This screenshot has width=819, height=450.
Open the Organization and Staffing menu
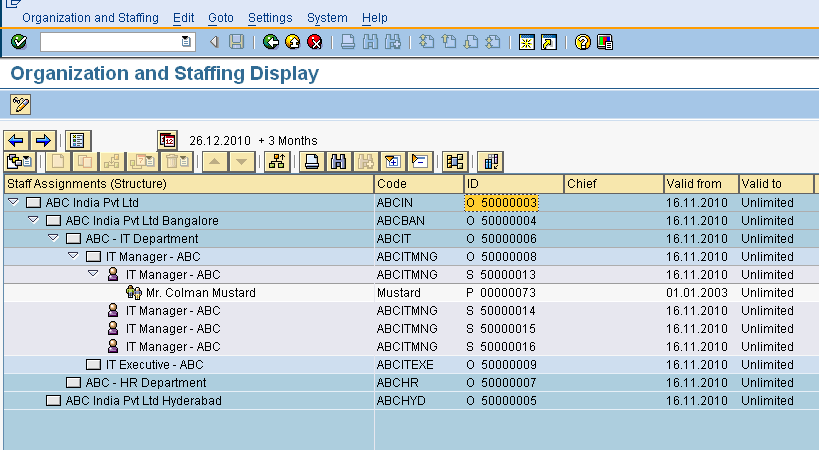90,18
